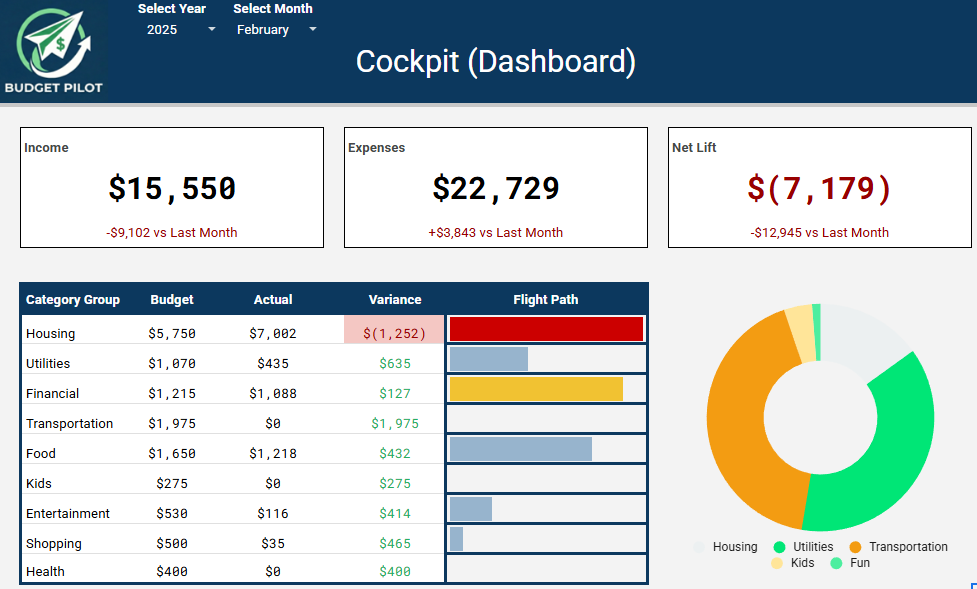Click Housing's red Flight Path bar

click(546, 328)
